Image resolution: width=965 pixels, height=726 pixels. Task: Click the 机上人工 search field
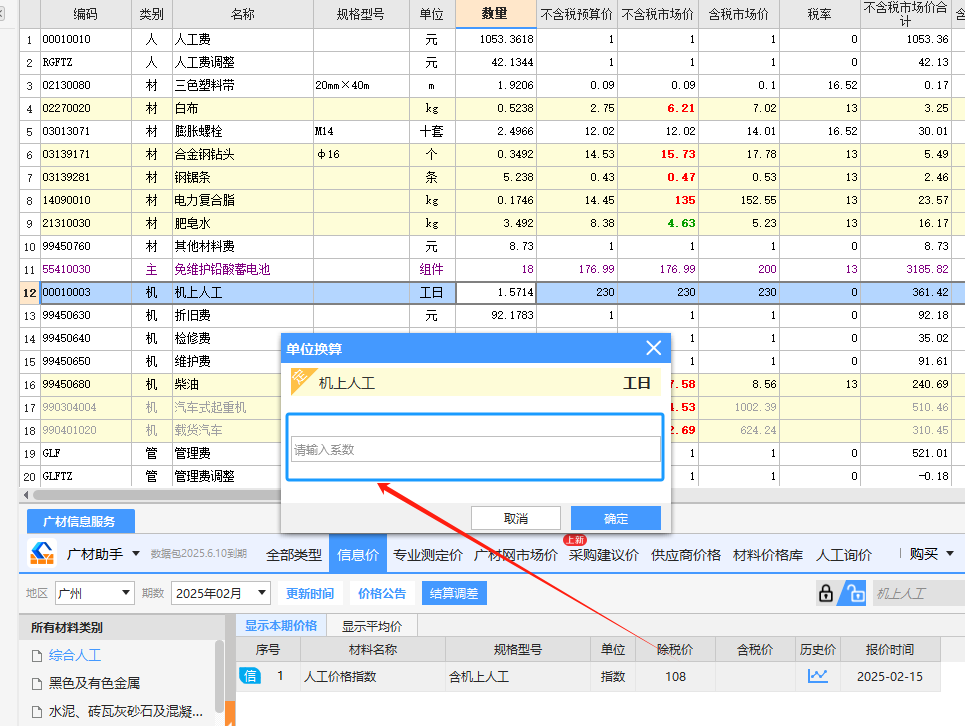(x=918, y=593)
